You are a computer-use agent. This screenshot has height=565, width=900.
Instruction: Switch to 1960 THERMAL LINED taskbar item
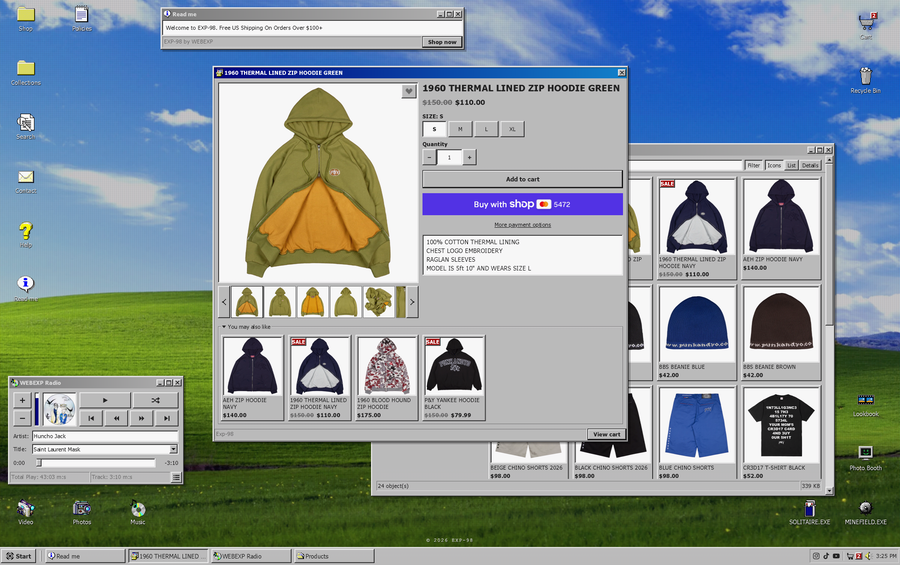tap(169, 556)
